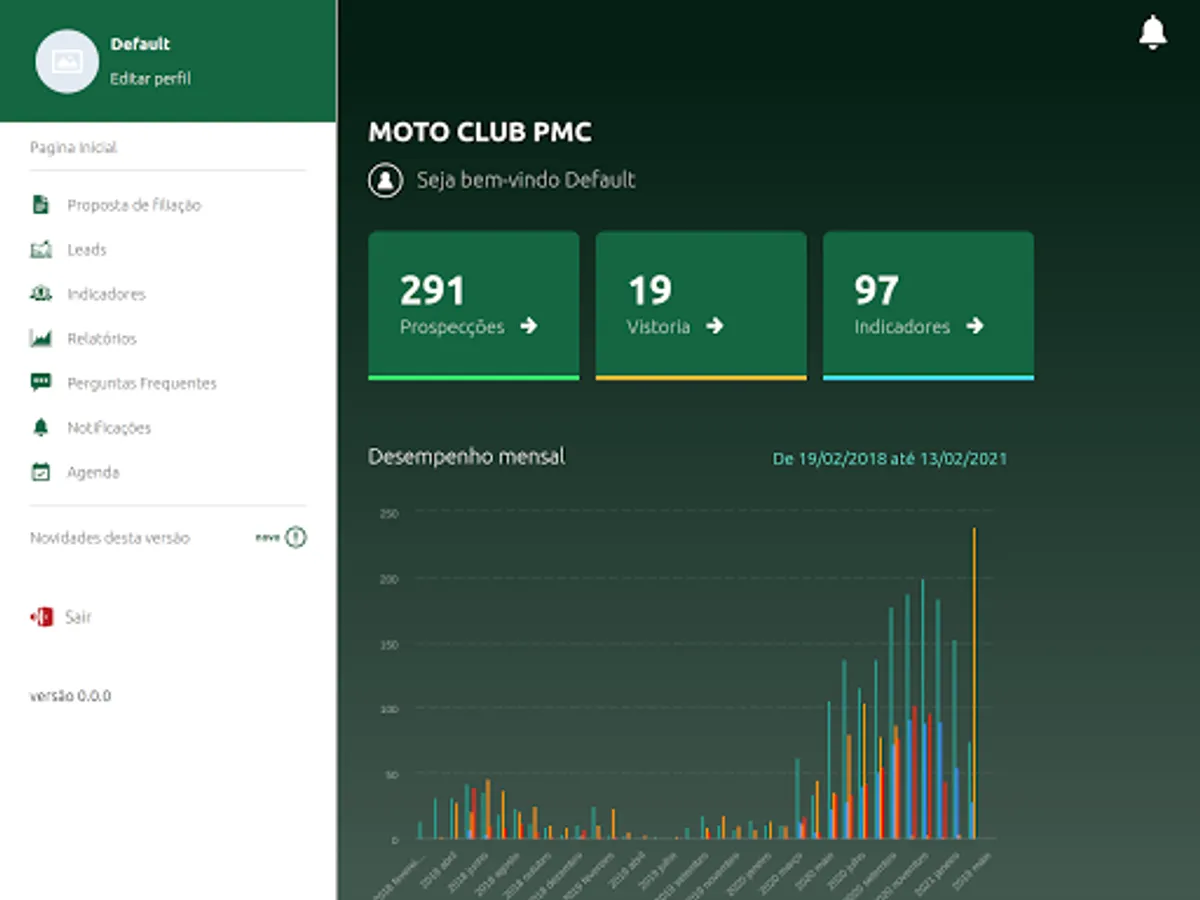
Task: Open notifications bell in top corner
Action: click(x=1153, y=32)
